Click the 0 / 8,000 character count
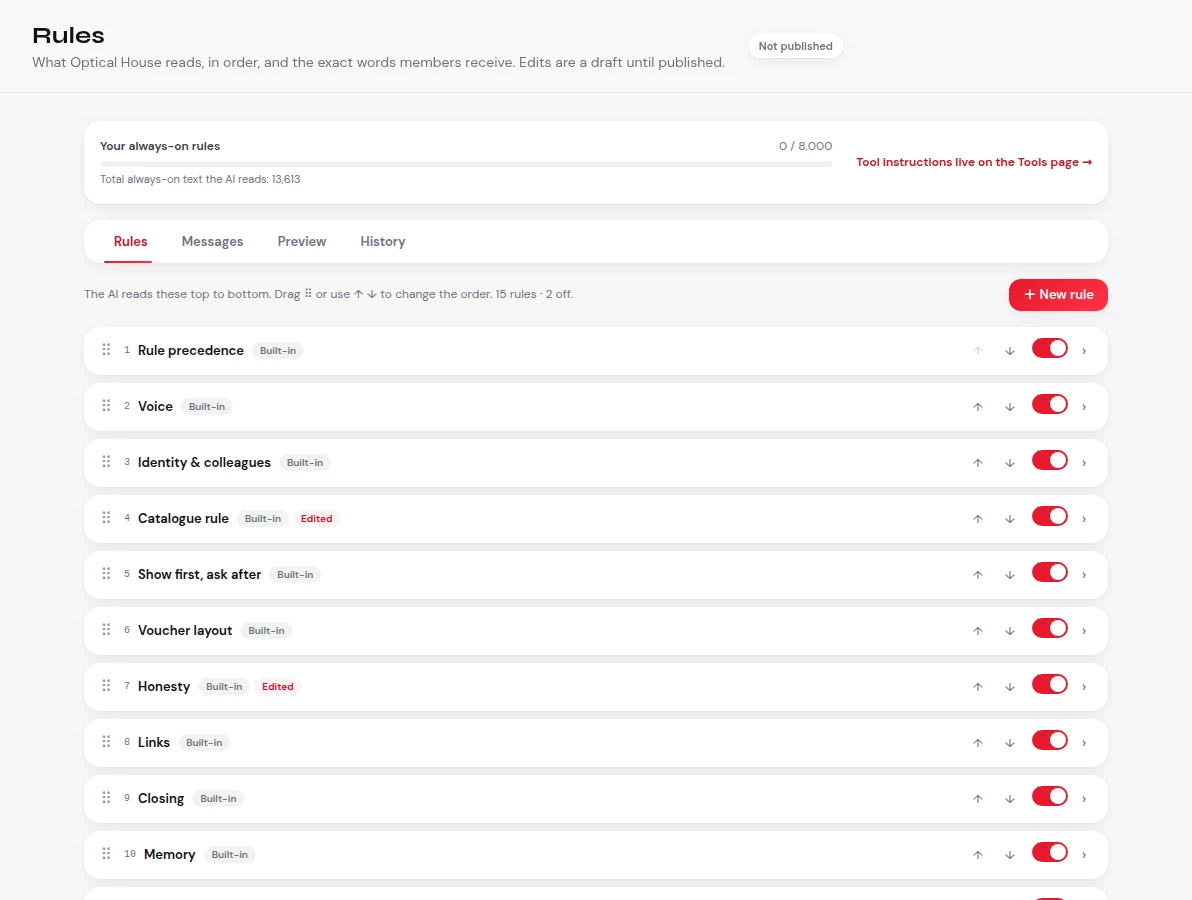The width and height of the screenshot is (1192, 900). (805, 146)
